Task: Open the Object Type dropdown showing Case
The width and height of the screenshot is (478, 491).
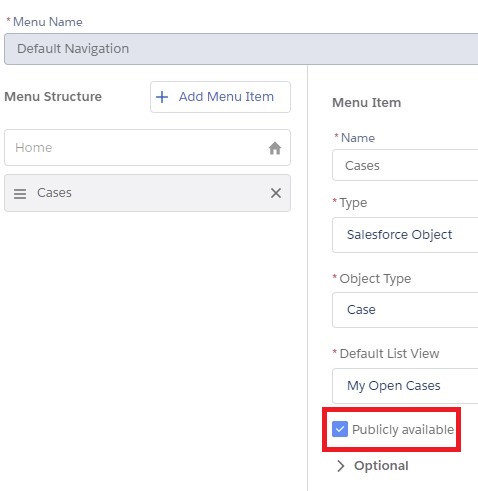Action: pos(405,310)
